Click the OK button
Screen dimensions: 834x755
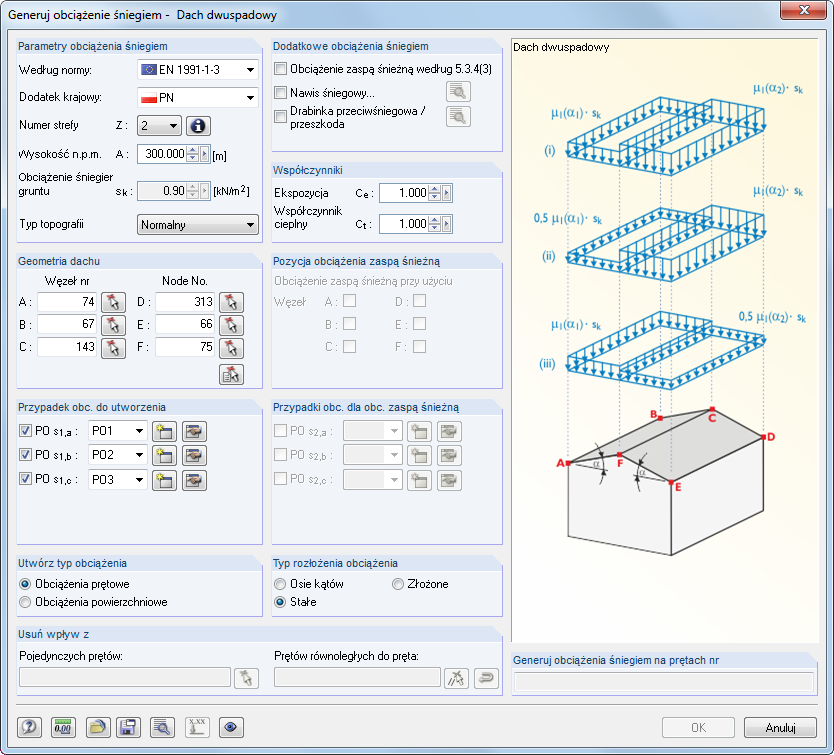698,727
